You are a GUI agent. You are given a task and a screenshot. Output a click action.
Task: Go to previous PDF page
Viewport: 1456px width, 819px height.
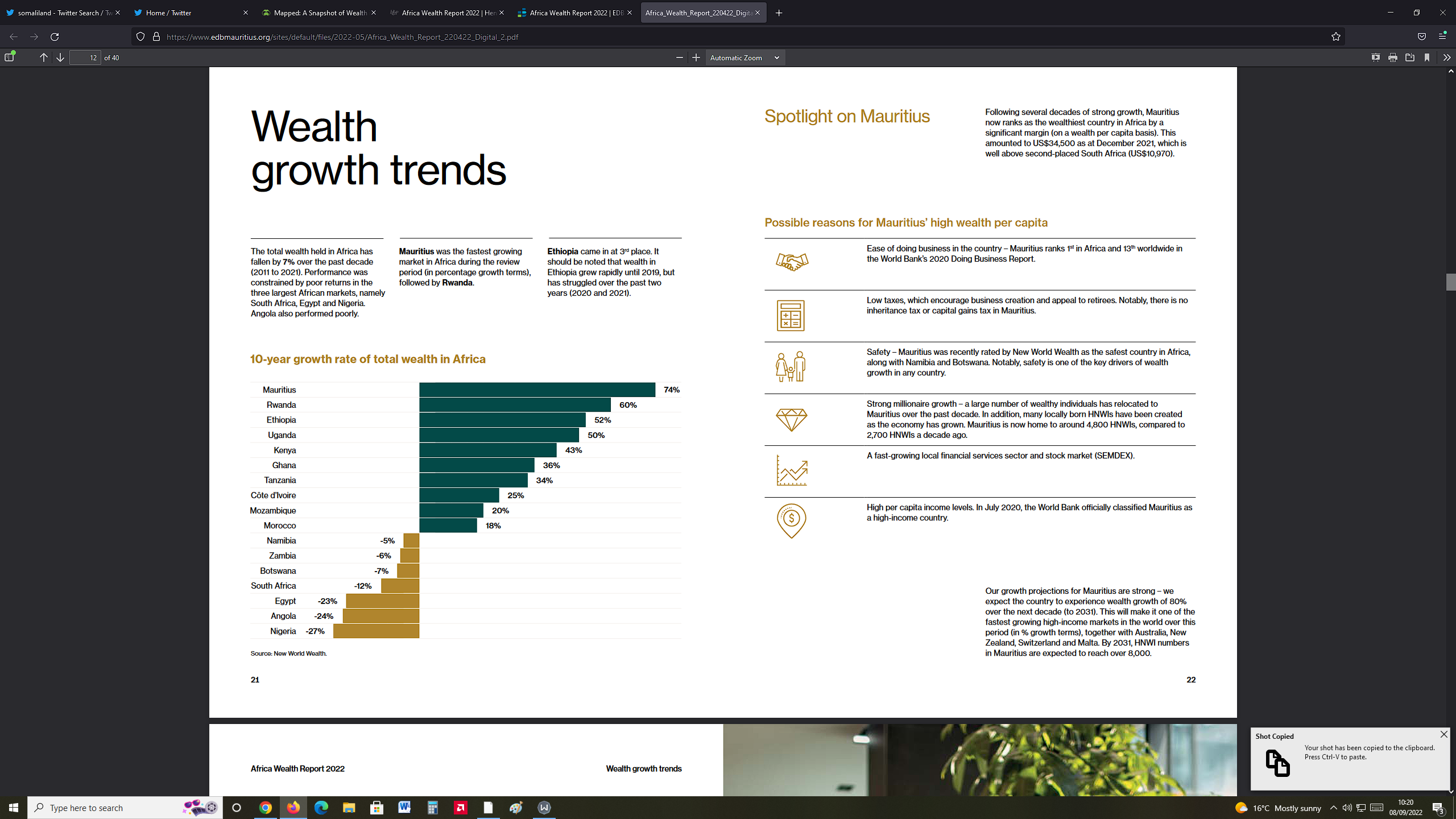click(44, 57)
